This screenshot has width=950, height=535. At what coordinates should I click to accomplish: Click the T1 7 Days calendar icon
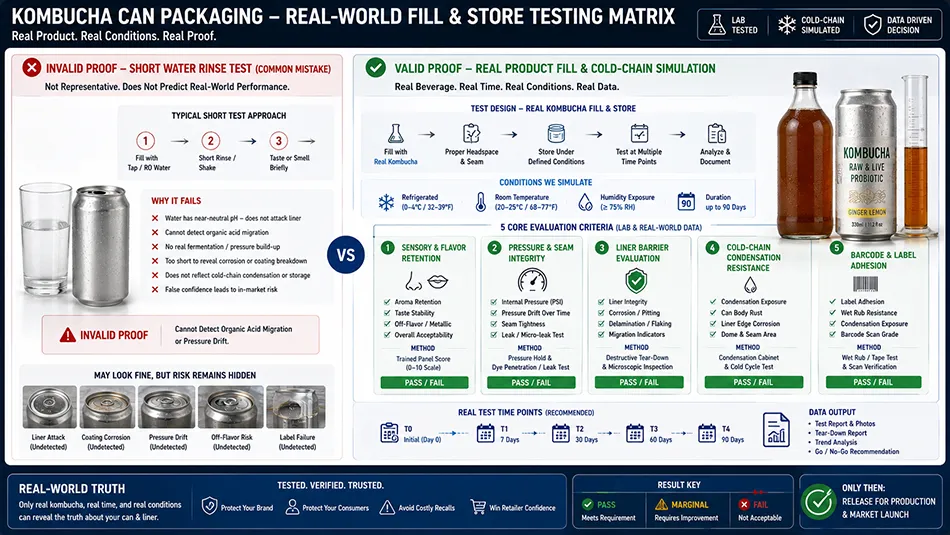tap(485, 433)
